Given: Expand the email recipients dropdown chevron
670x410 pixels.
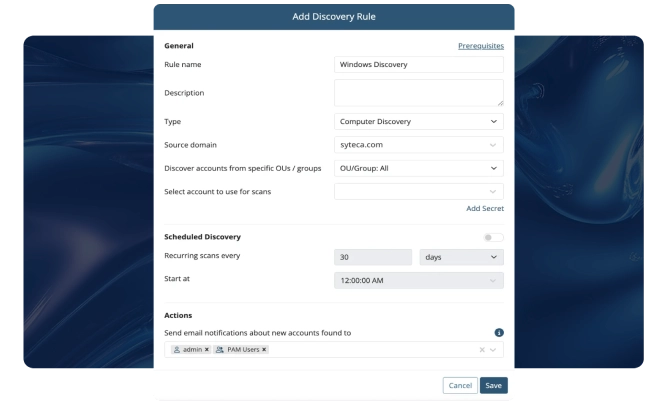Looking at the screenshot, I should pos(493,350).
